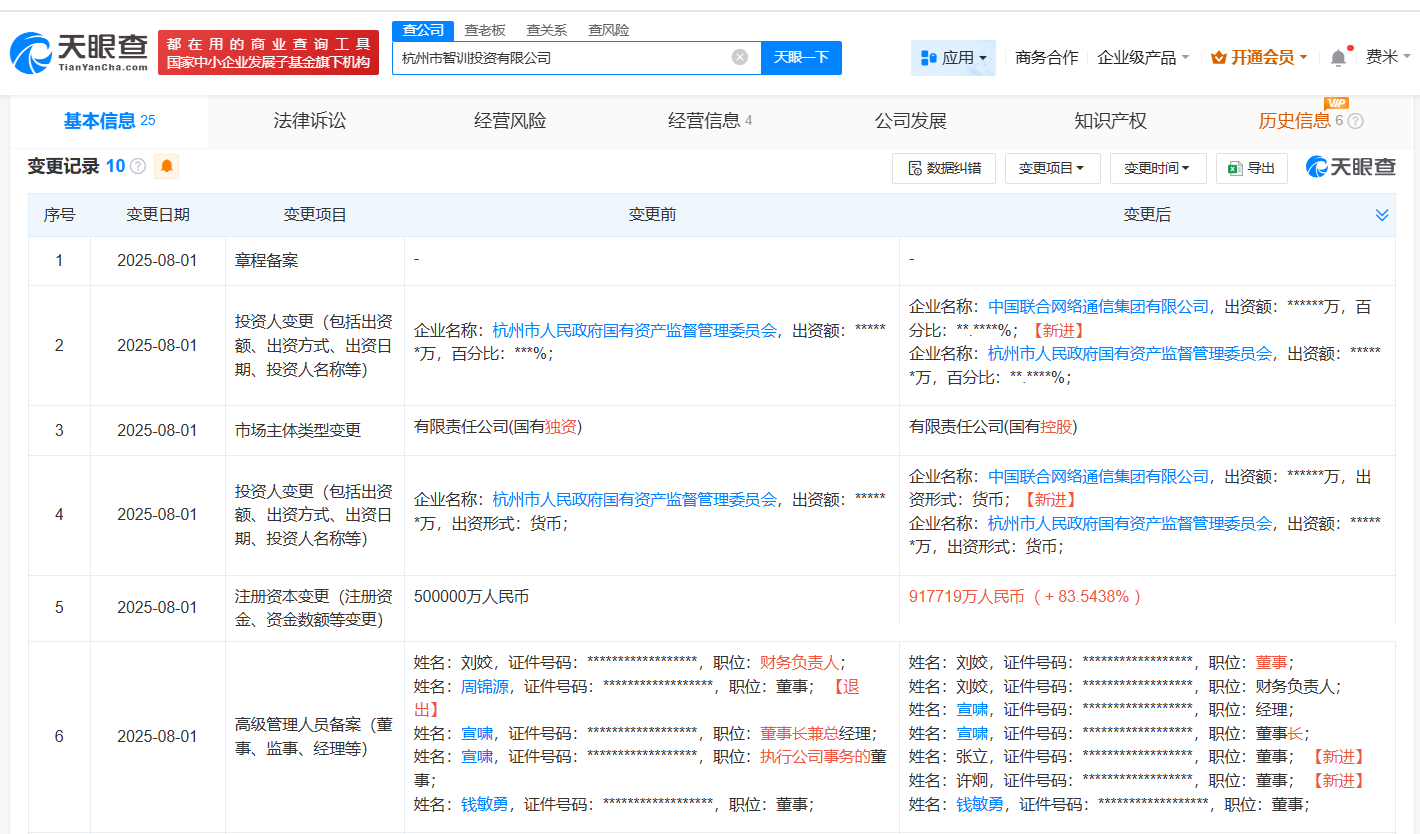The image size is (1420, 834).
Task: Open the 经营风险 tab
Action: [510, 121]
